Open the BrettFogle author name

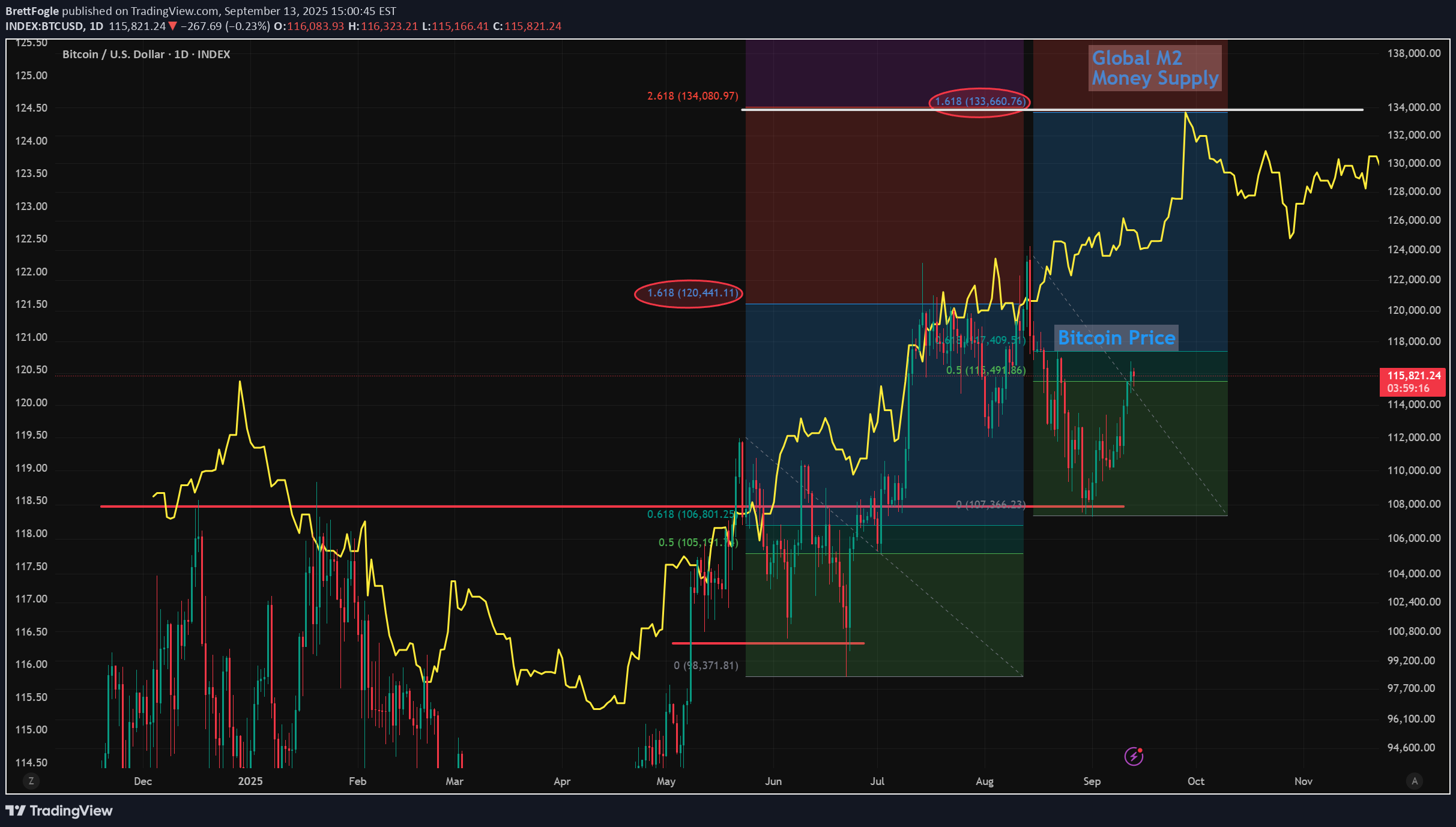[x=32, y=11]
